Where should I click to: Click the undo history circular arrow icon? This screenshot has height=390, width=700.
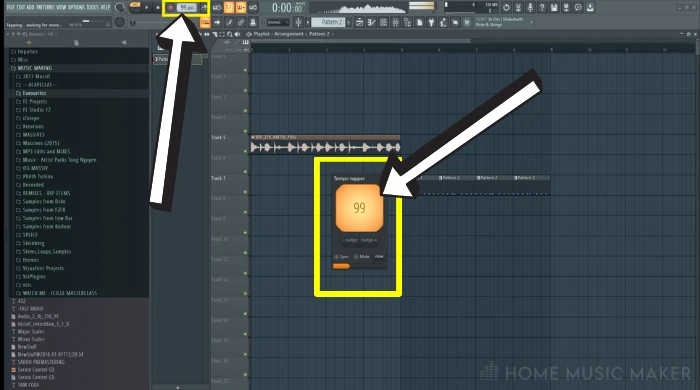506,8
